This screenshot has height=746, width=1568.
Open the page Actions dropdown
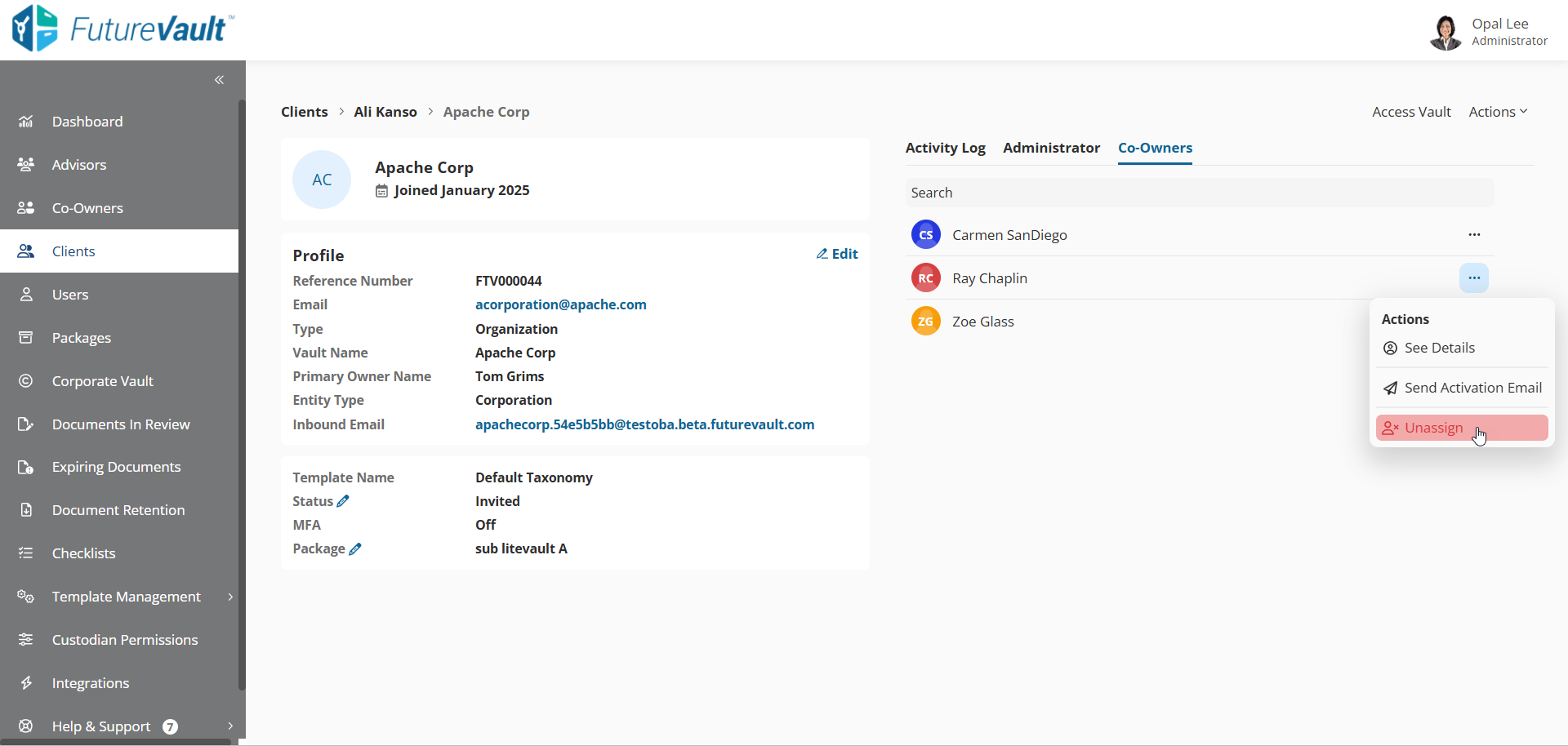coord(1498,112)
